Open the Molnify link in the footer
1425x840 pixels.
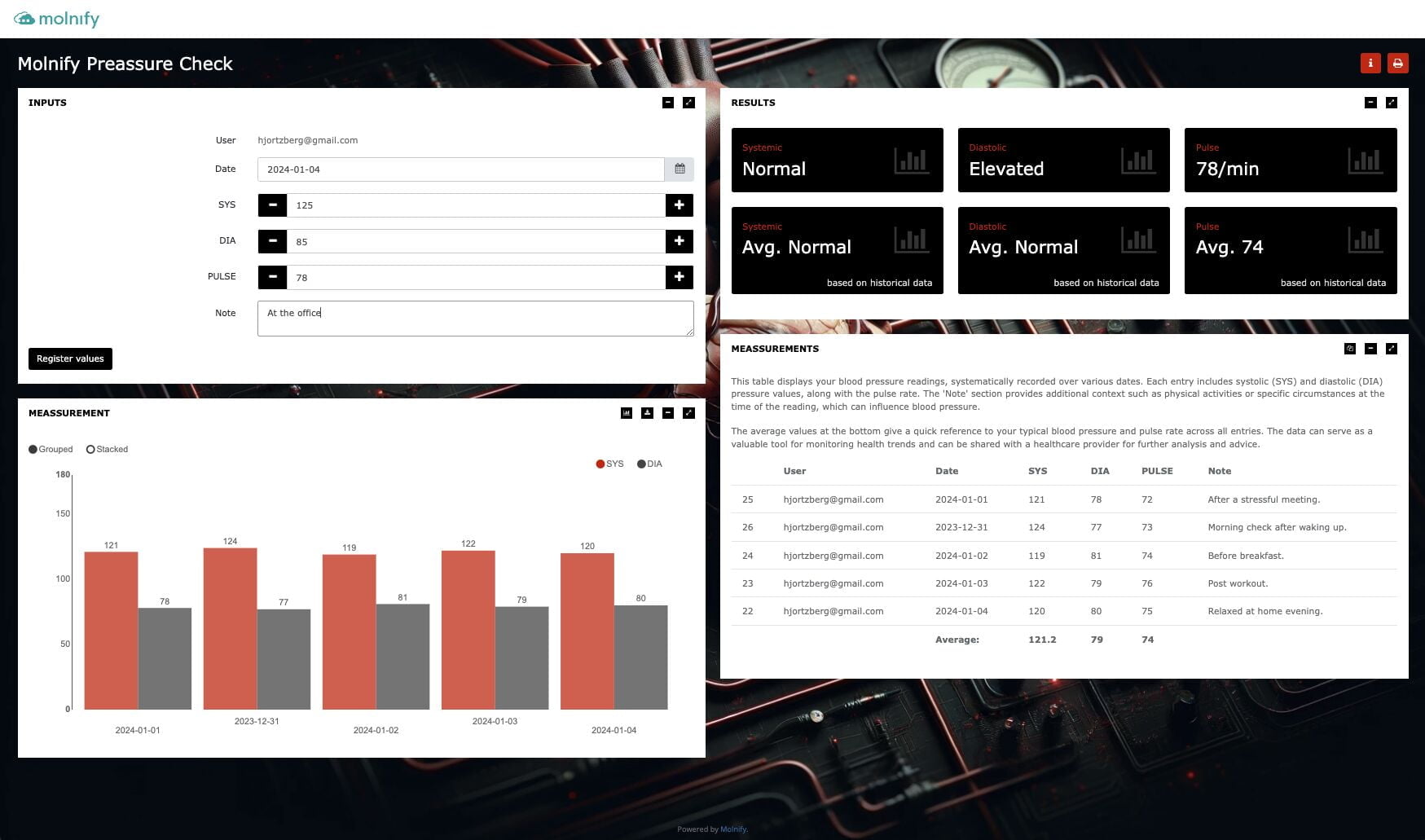coord(733,829)
